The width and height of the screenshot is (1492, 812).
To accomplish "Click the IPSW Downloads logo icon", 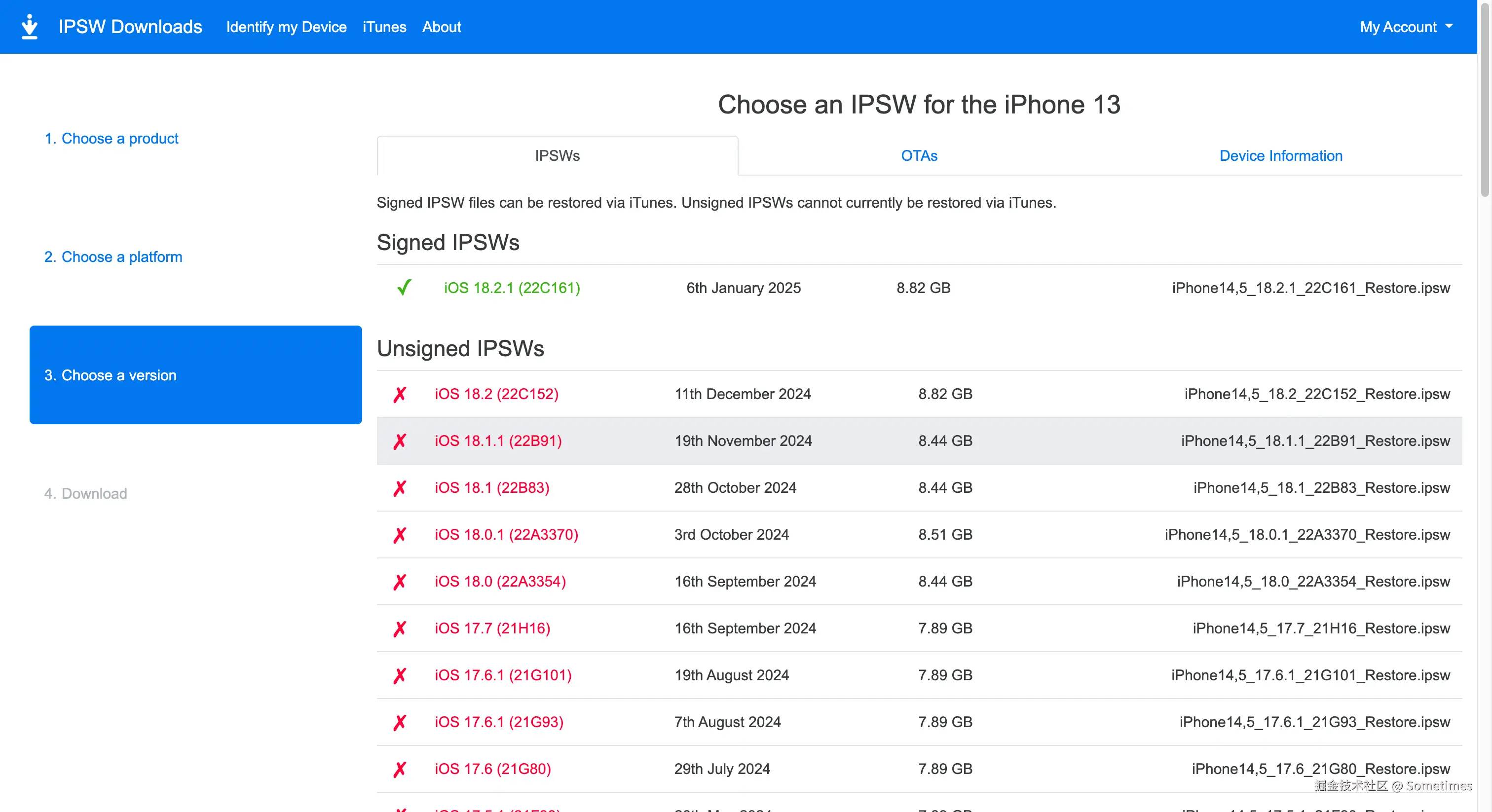I will pyautogui.click(x=29, y=27).
